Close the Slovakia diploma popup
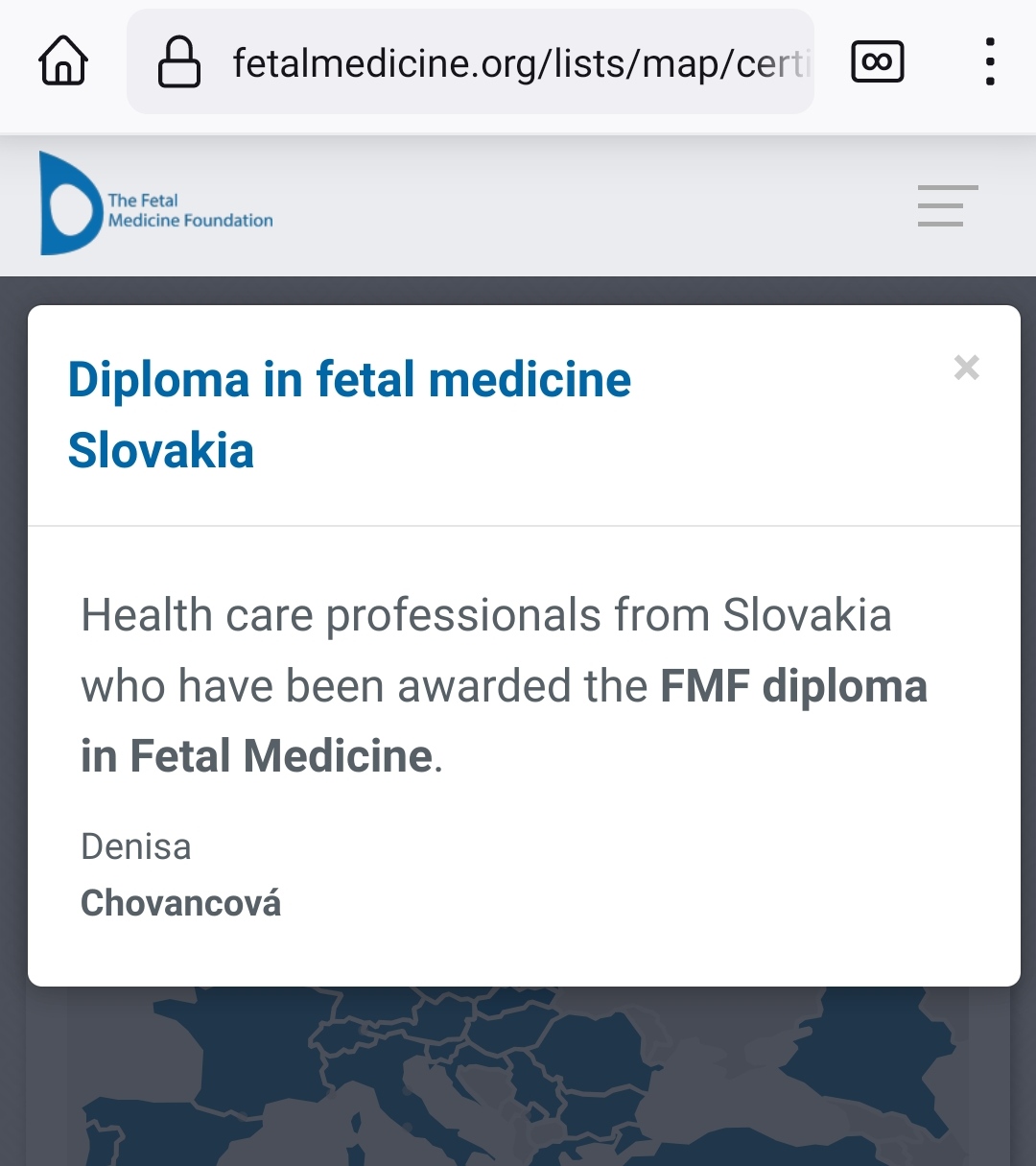1036x1166 pixels. [x=966, y=368]
